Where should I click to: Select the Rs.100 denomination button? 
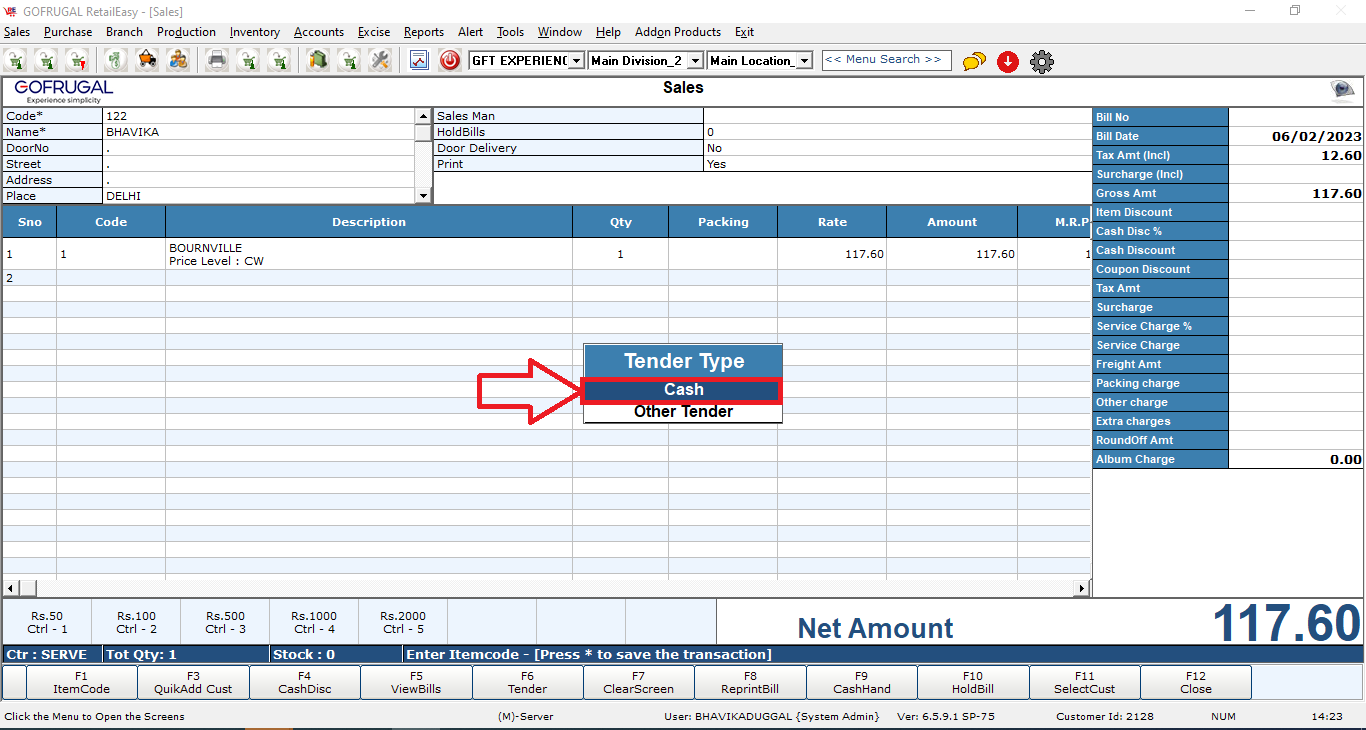pos(136,622)
